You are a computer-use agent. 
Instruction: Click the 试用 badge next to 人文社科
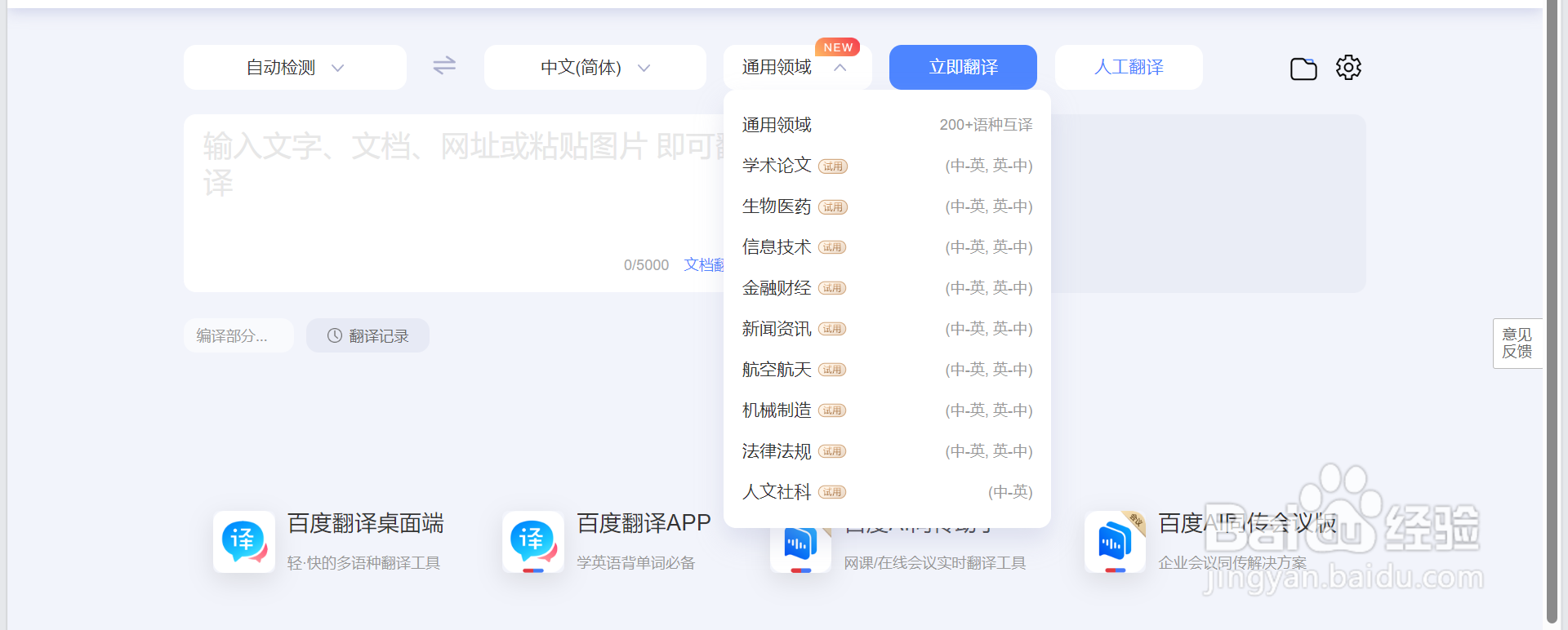[832, 492]
